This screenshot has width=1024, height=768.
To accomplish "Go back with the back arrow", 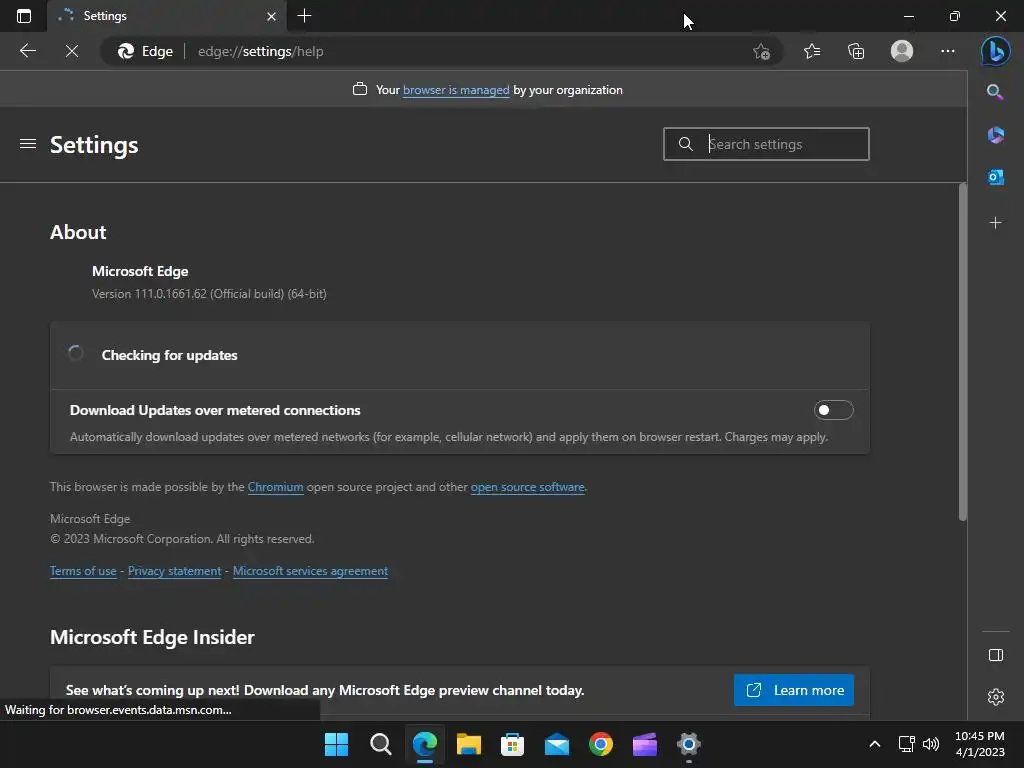I will click(27, 51).
